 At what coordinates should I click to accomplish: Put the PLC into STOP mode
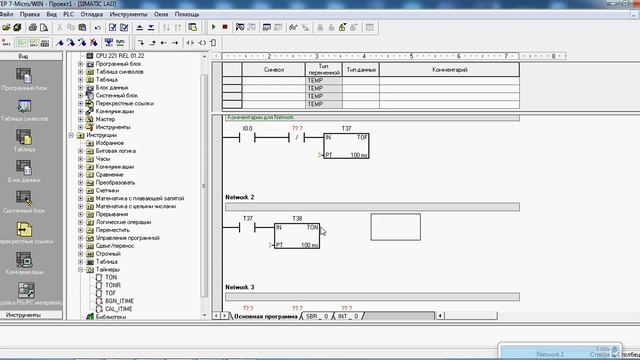[x=224, y=27]
